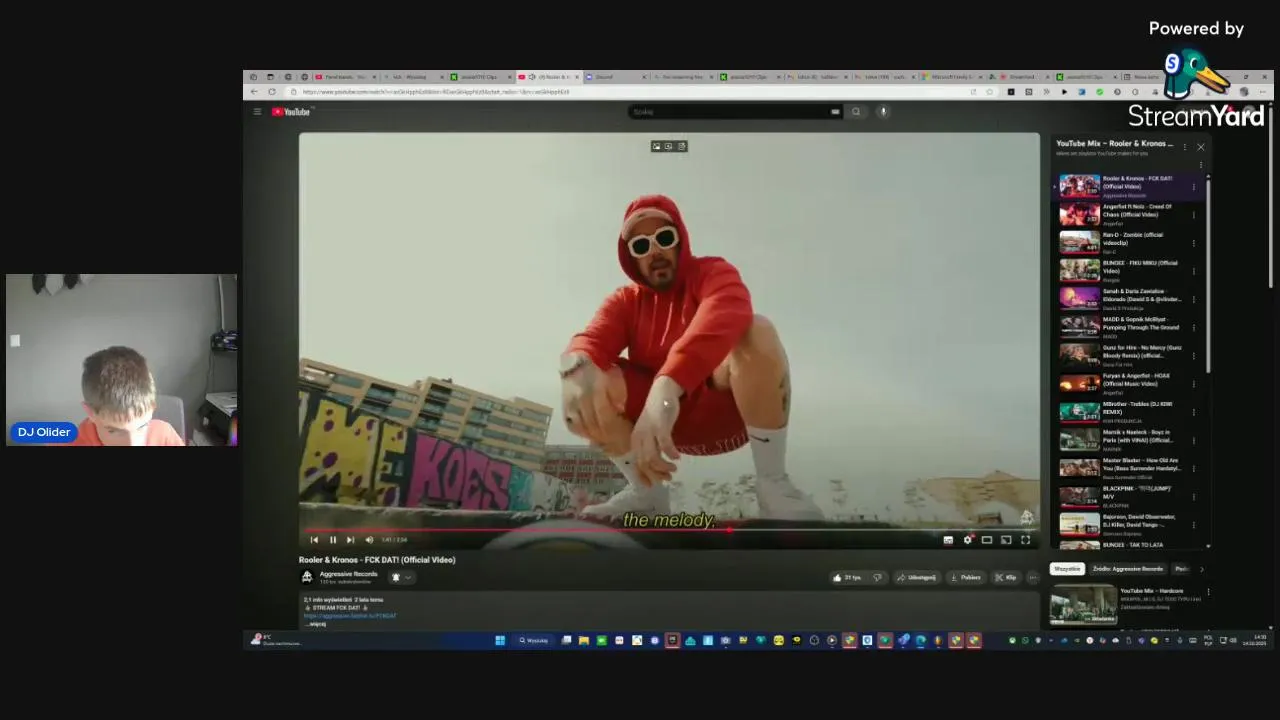Open the taskbar clock and date

pyautogui.click(x=1256, y=640)
